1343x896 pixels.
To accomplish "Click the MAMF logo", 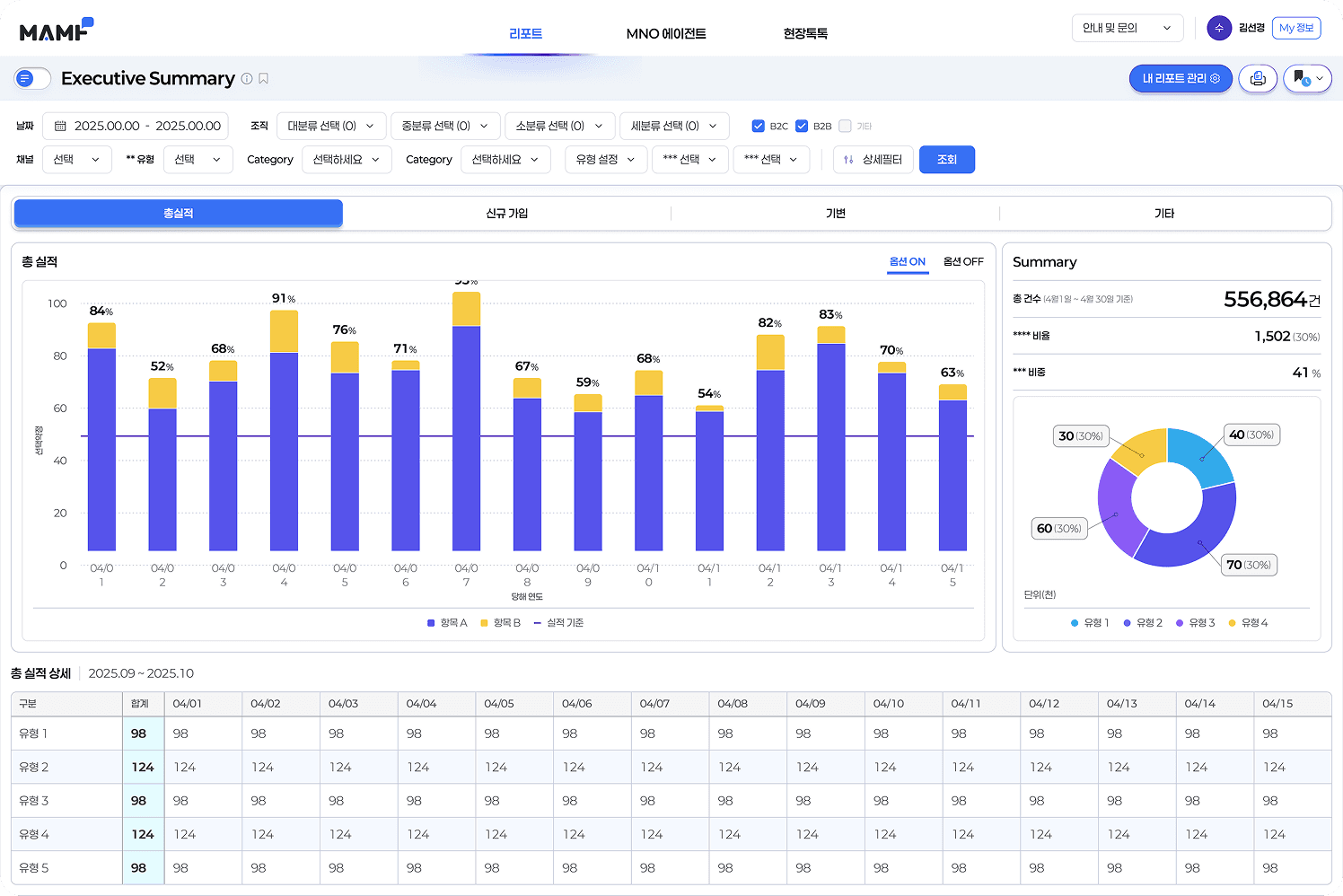I will click(x=56, y=31).
